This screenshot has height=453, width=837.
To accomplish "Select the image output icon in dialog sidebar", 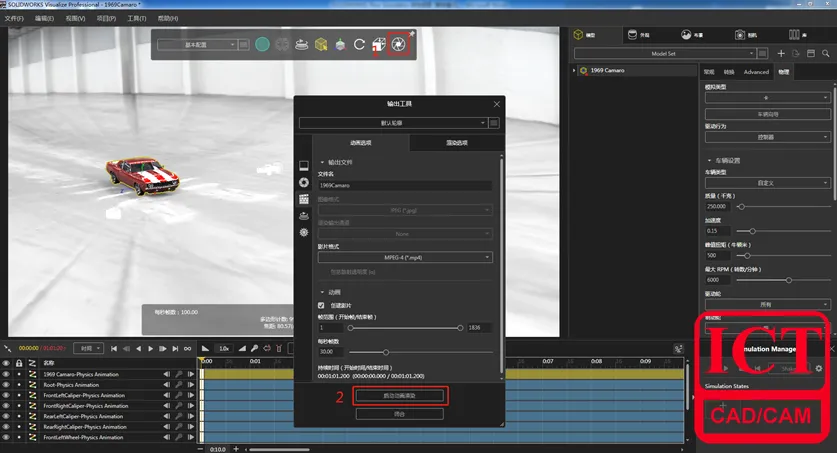I will tap(304, 165).
